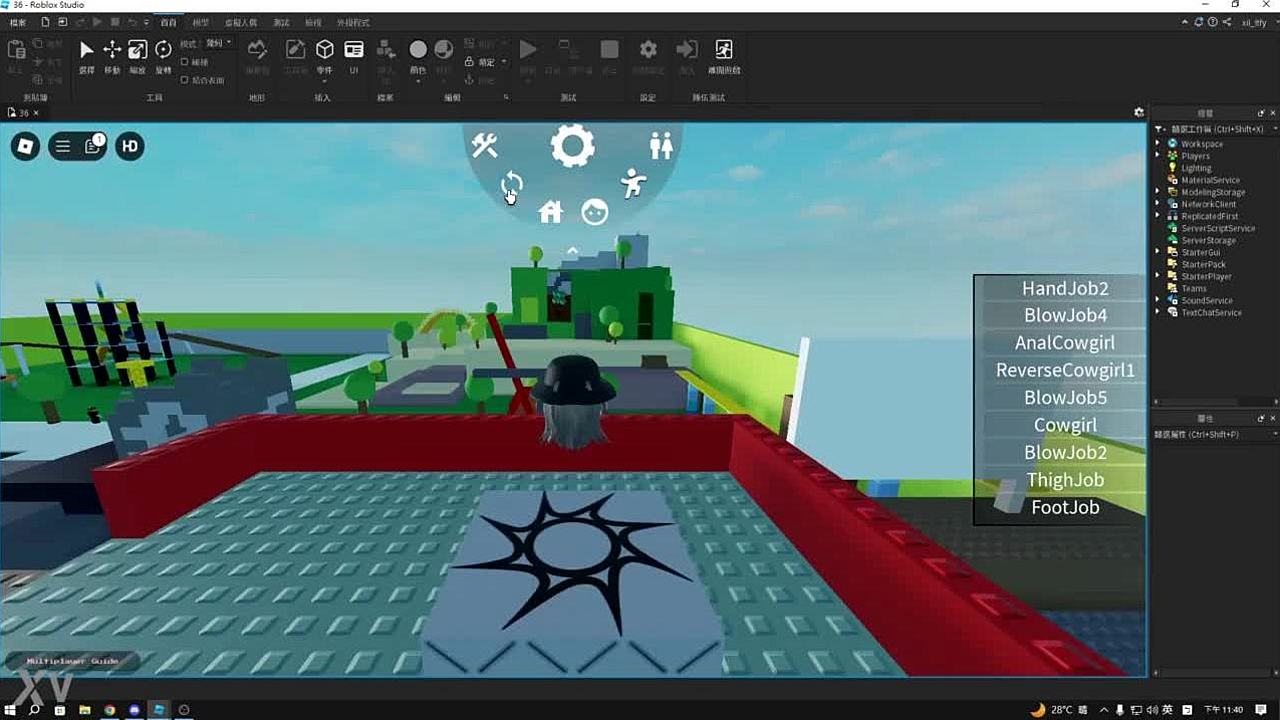Click the Material sphere icon

444,50
